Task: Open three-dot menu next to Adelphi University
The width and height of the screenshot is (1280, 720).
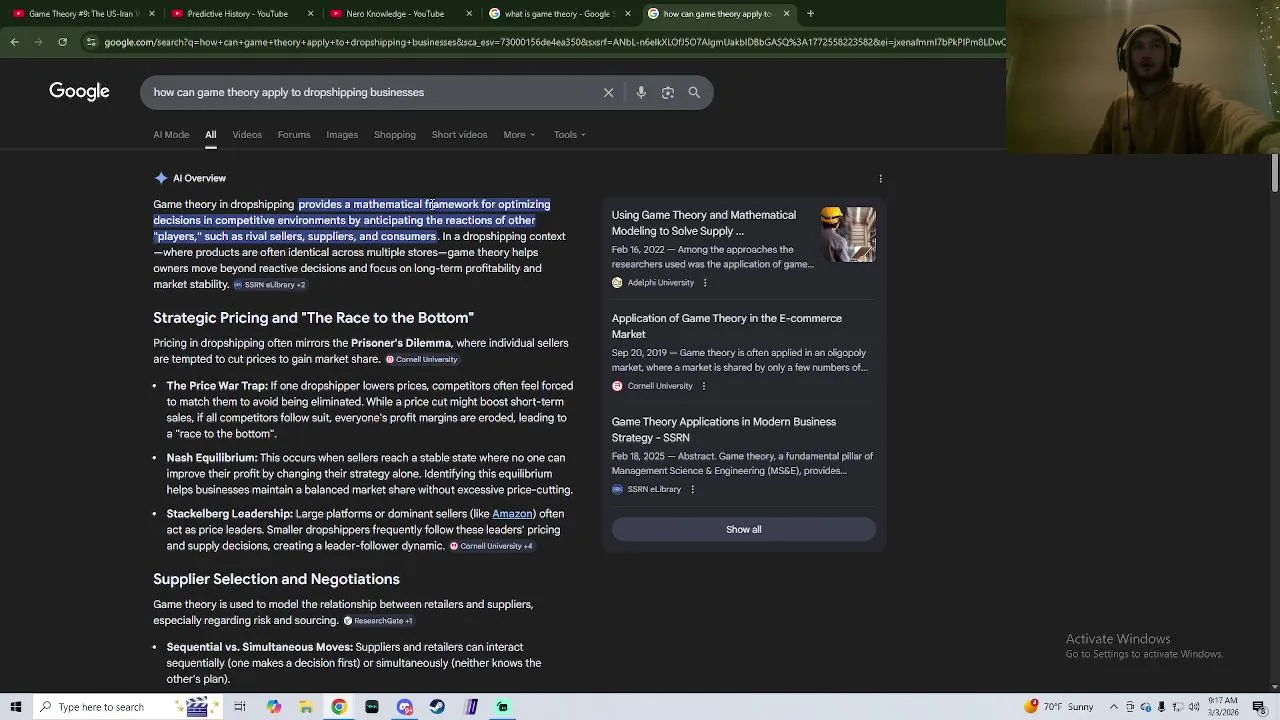Action: [x=705, y=283]
